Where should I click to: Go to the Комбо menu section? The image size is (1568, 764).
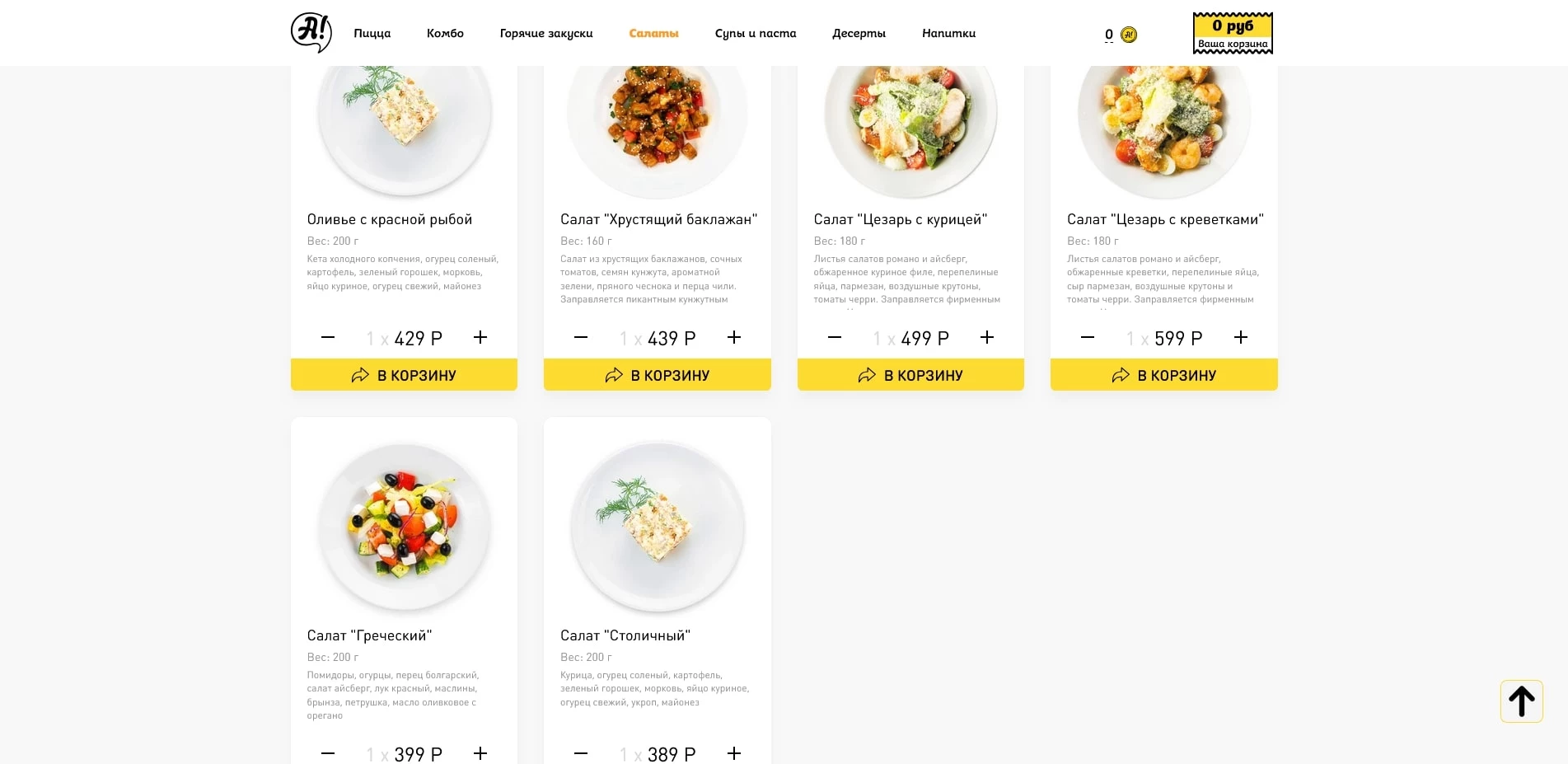tap(445, 34)
